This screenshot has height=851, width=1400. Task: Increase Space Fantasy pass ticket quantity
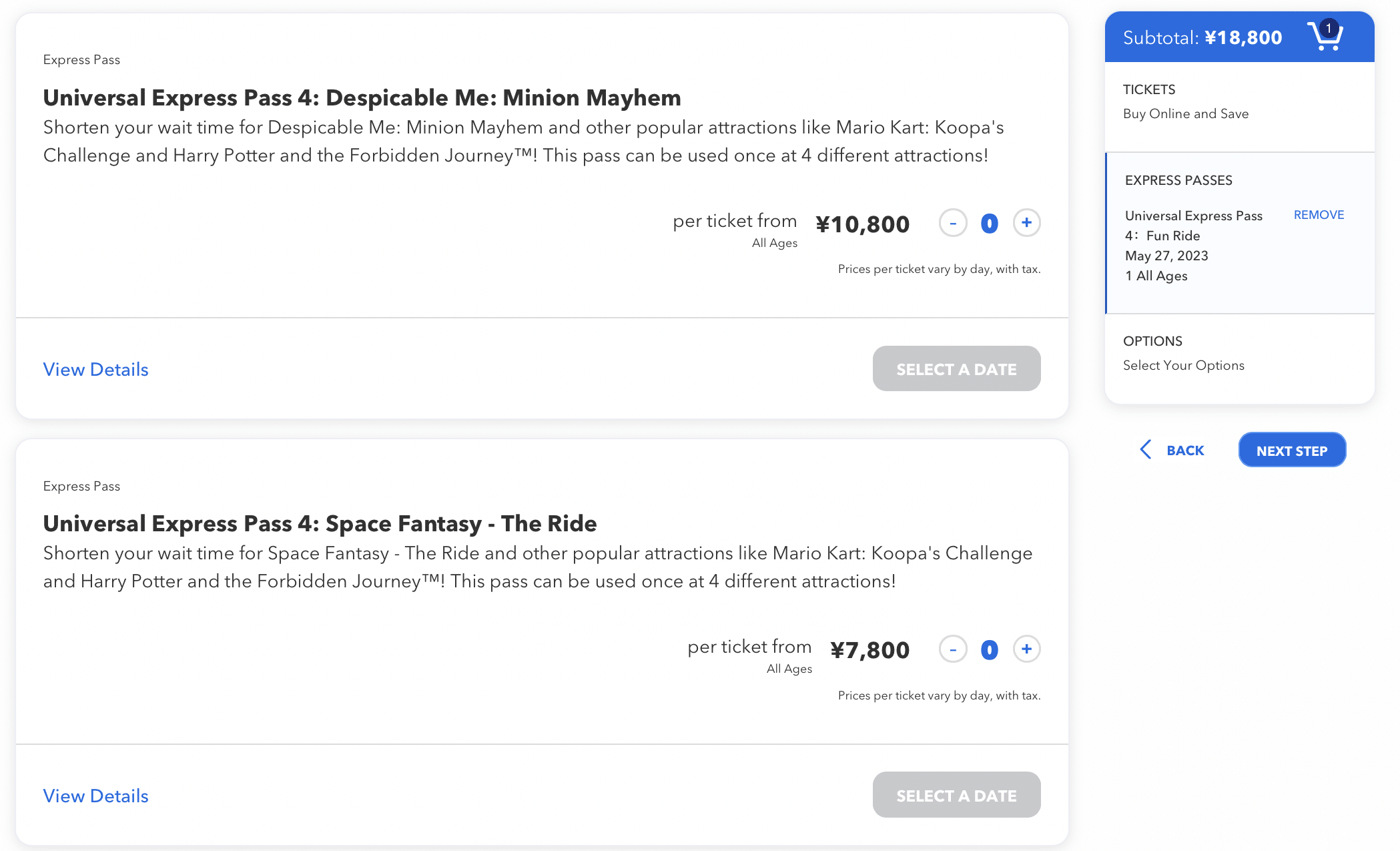tap(1026, 649)
